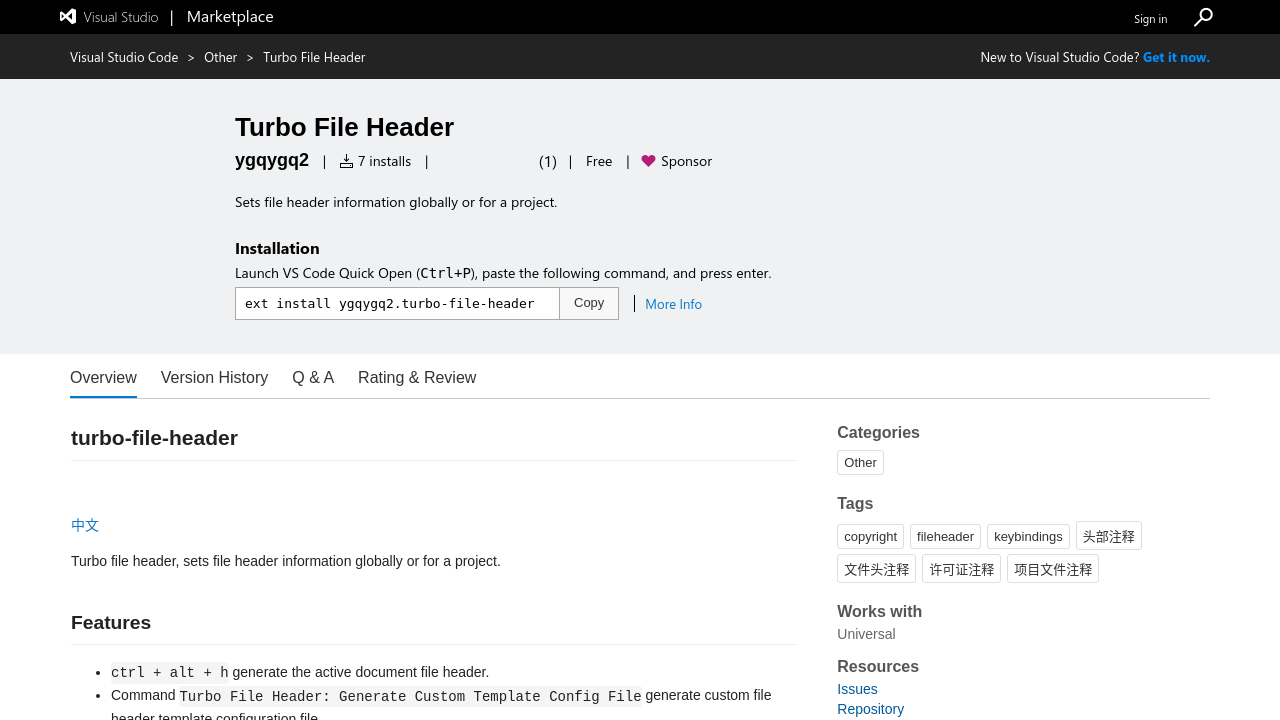Open the search magnifier icon
This screenshot has width=1280, height=720.
point(1203,17)
